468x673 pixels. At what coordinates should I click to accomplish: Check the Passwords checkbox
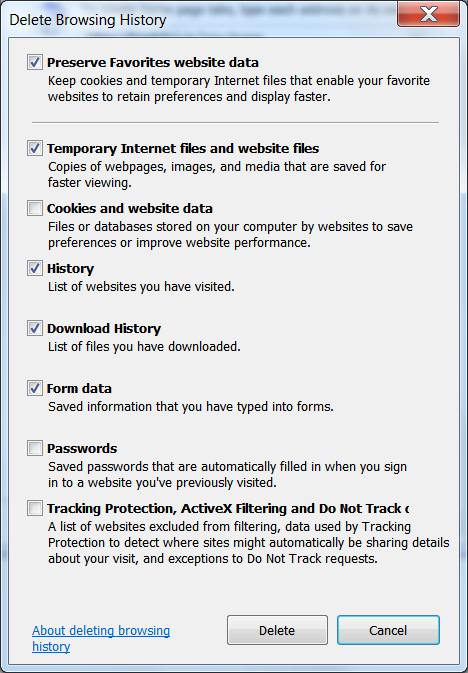point(35,449)
